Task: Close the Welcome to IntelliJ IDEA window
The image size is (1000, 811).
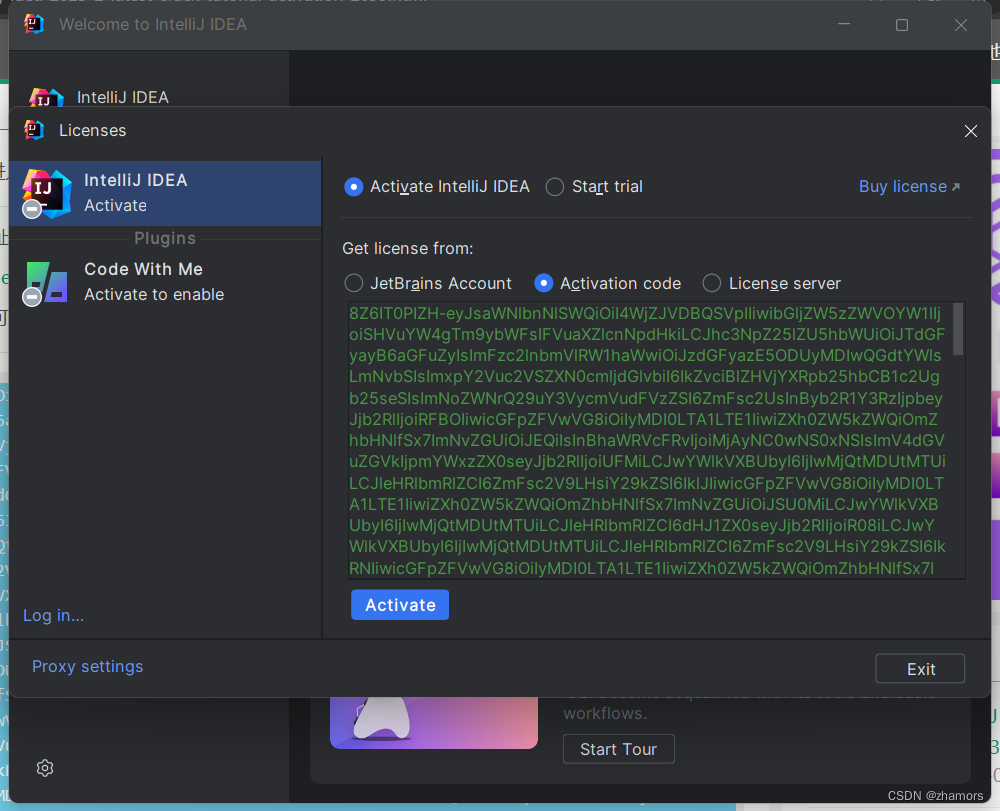Action: point(960,25)
